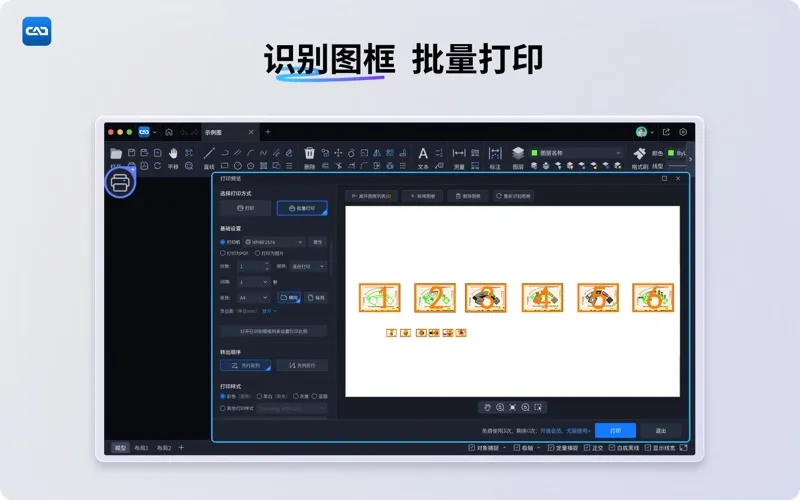Image resolution: width=800 pixels, height=500 pixels.
Task: Open the printer name dropdown
Action: click(274, 242)
